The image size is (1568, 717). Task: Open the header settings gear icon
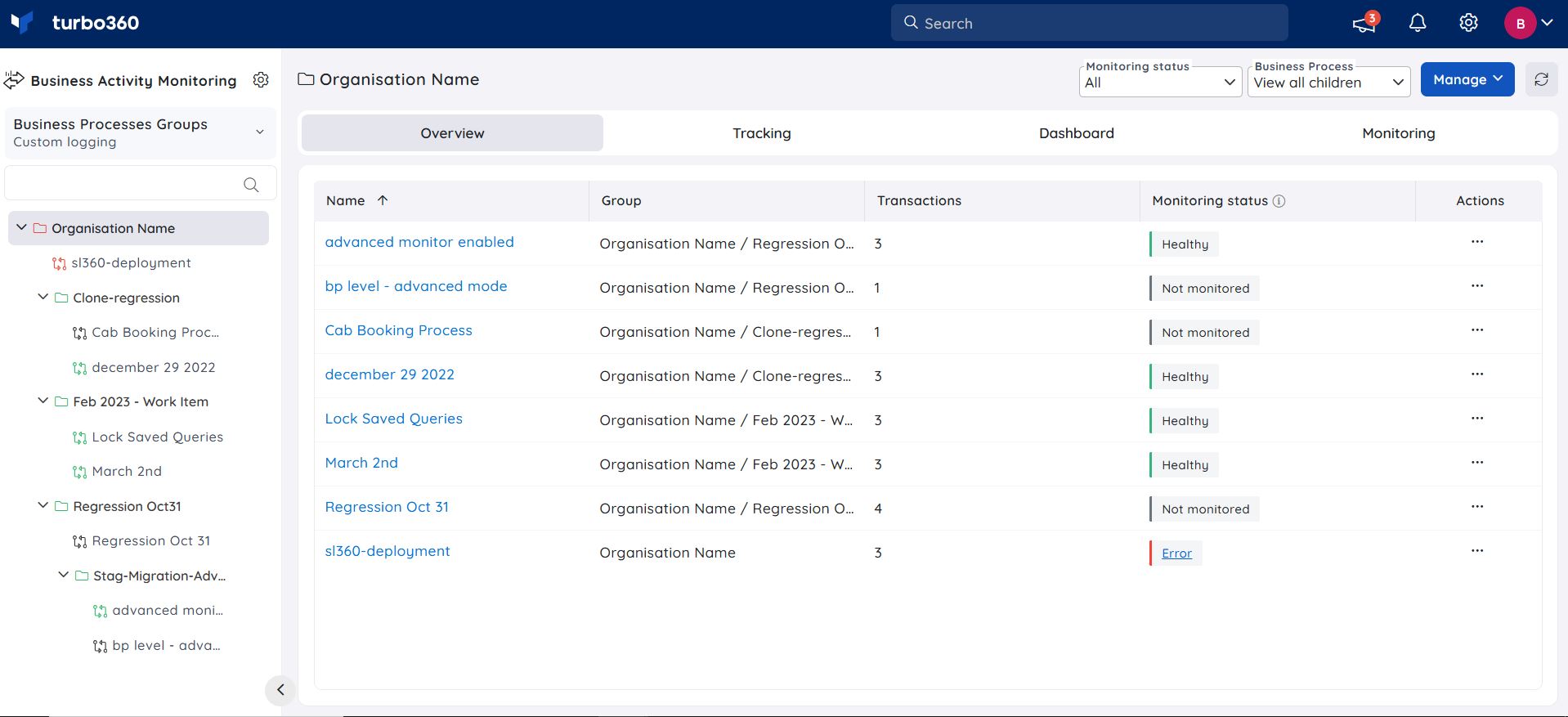point(1468,23)
